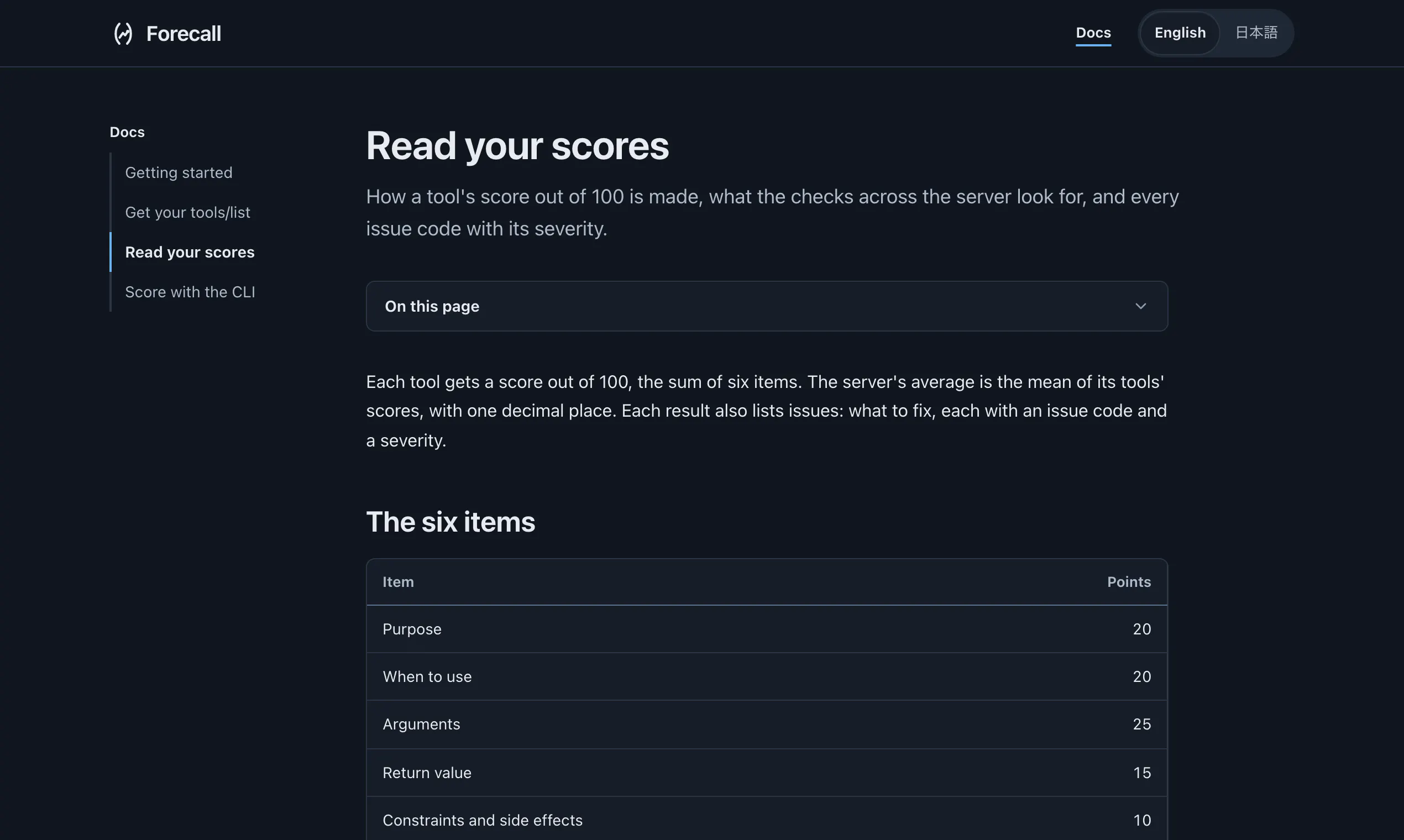Screen dimensions: 1404x840
Task: Expand the On this page section
Action: (x=767, y=306)
